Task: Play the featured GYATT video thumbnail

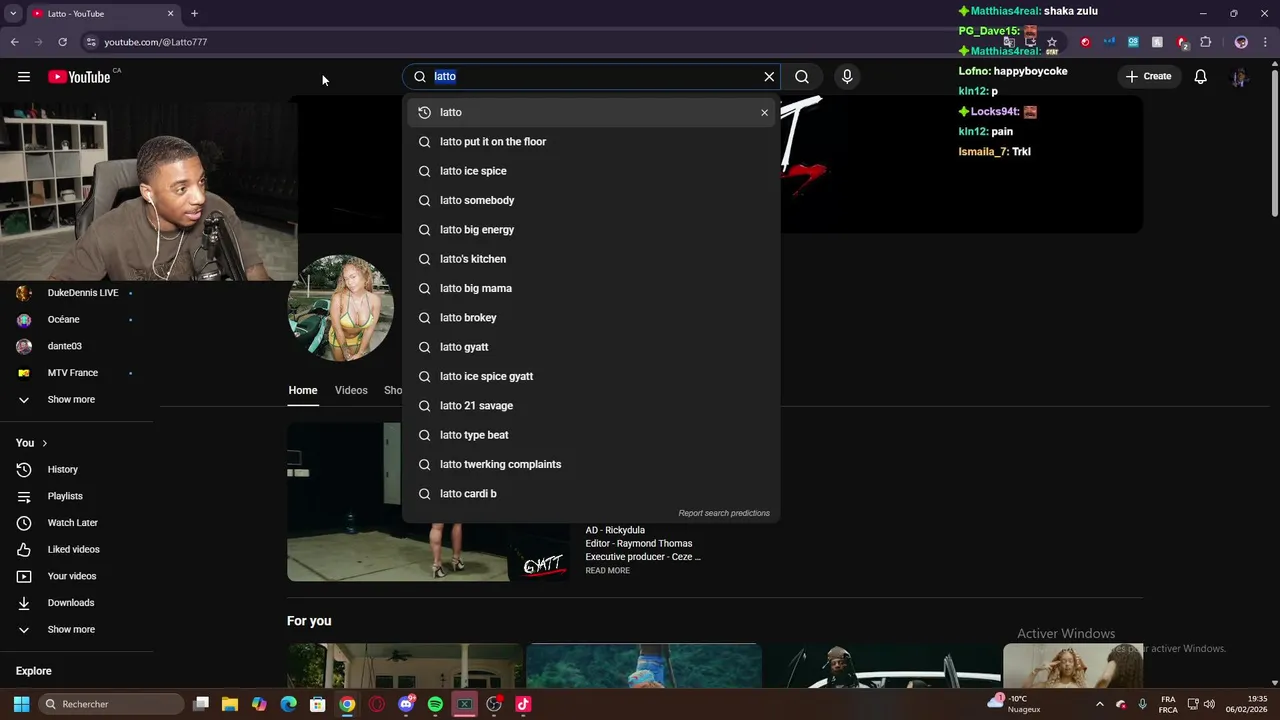Action: [428, 502]
